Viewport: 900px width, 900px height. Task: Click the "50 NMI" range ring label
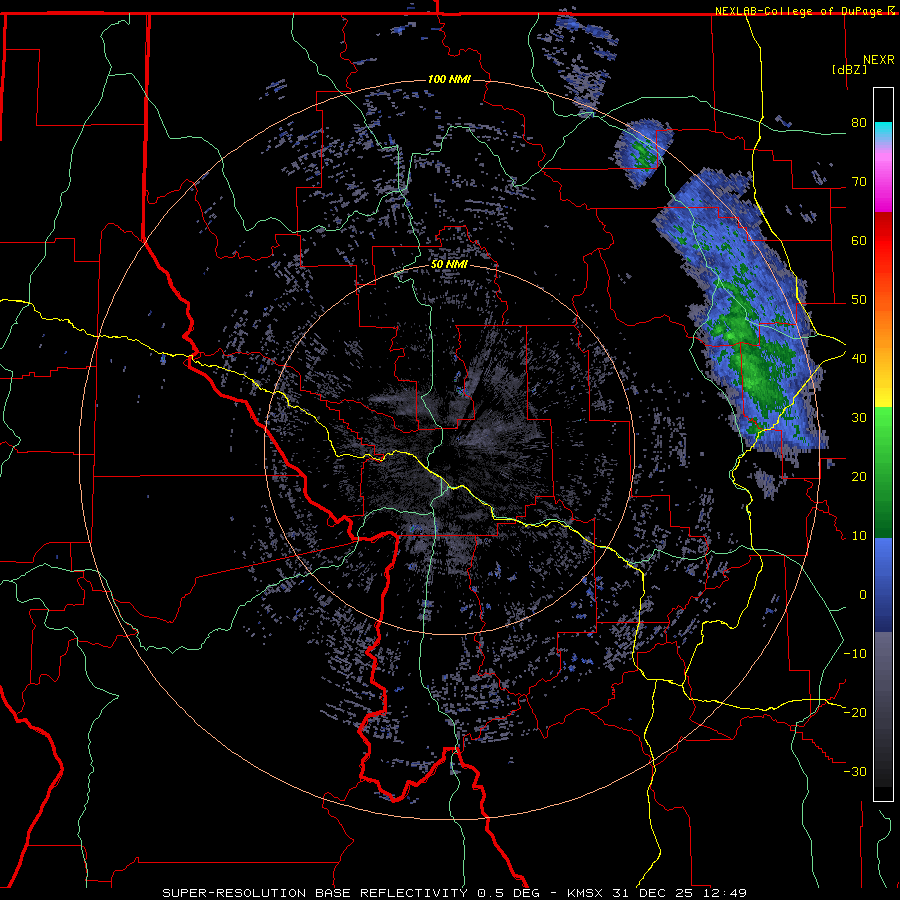449,265
